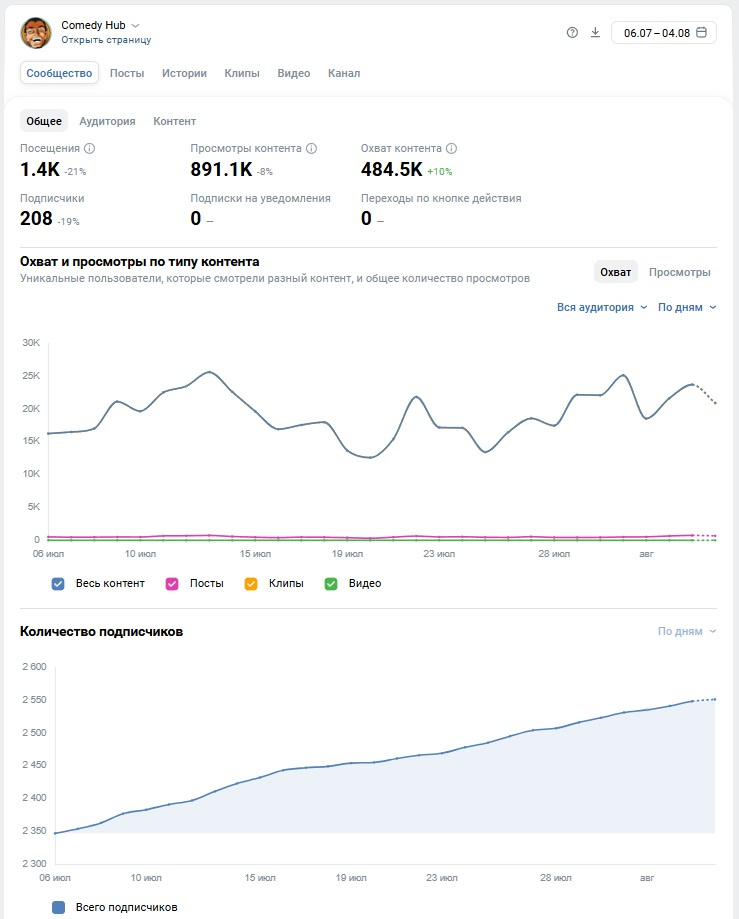
Task: Click the Всего подписчиков blue legend swatch
Action: click(x=58, y=907)
